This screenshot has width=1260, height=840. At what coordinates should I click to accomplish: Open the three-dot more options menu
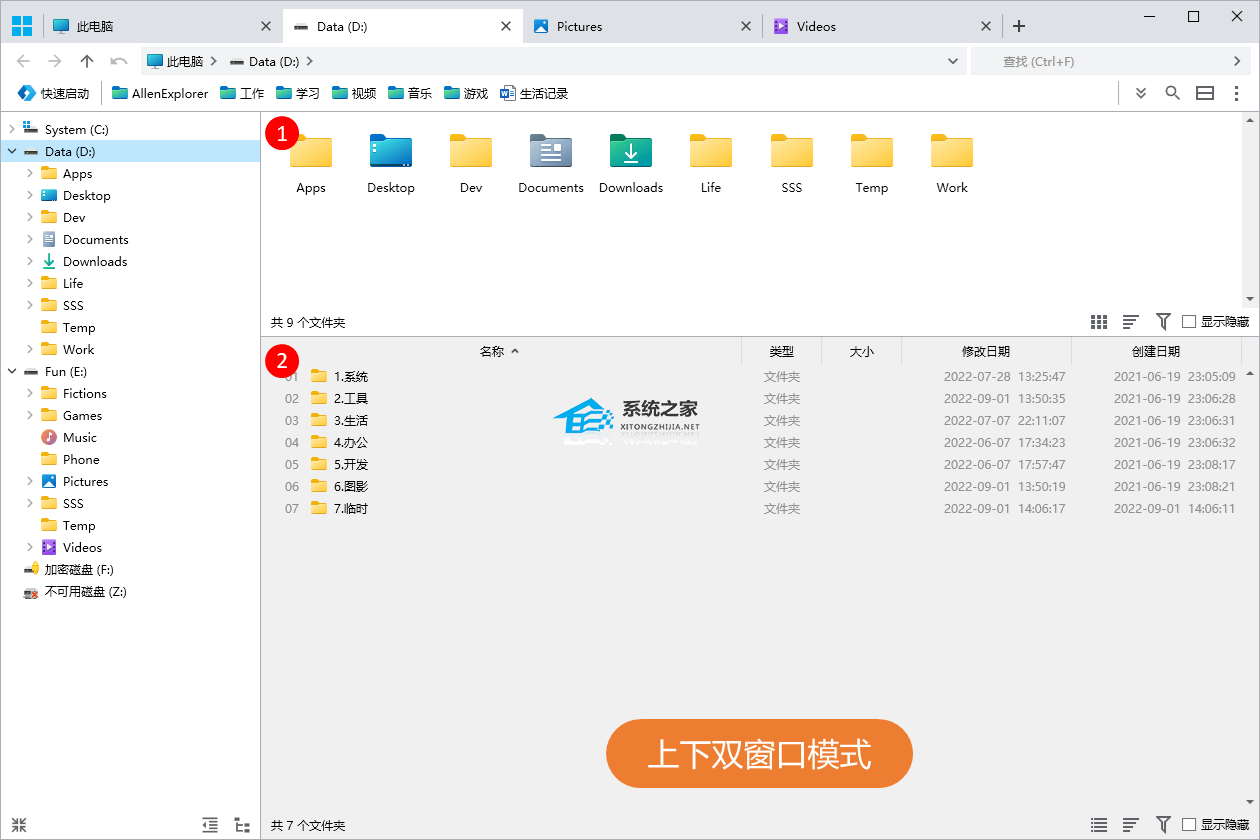[1237, 93]
